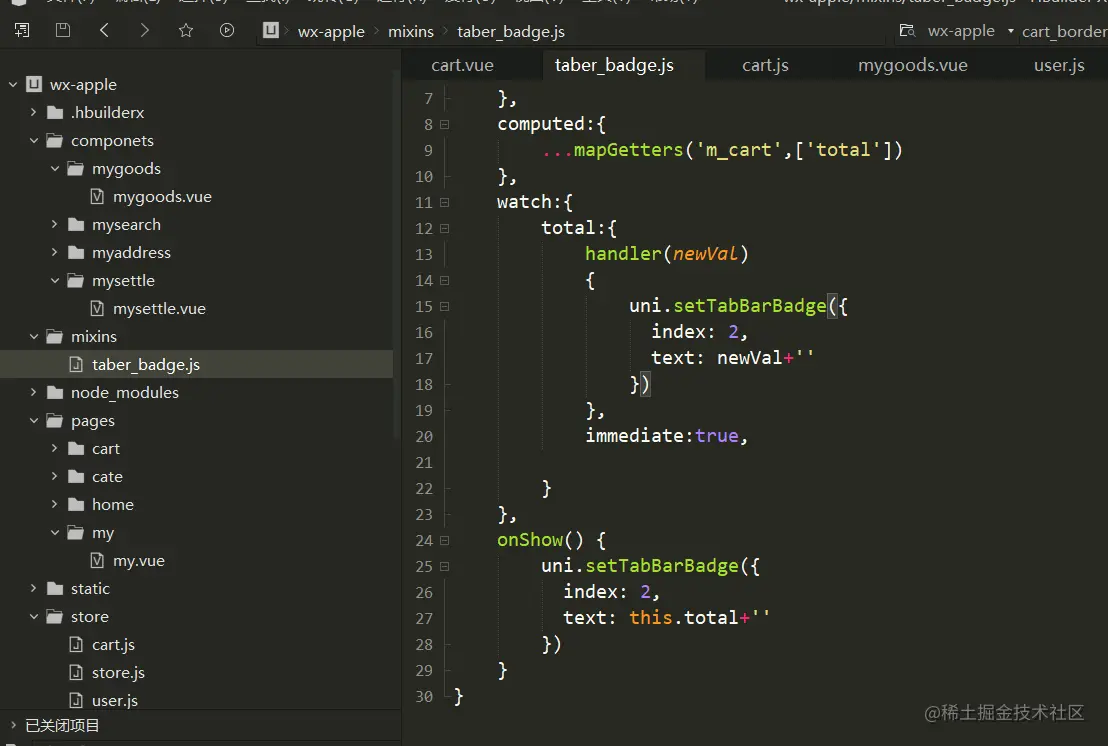1108x746 pixels.
Task: Click the taber_badge.js file icon in tree
Action: pyautogui.click(x=76, y=365)
